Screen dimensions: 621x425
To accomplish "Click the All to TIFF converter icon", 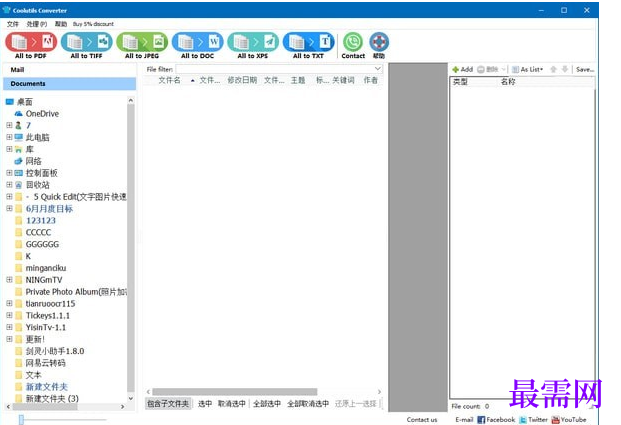I will click(x=86, y=42).
